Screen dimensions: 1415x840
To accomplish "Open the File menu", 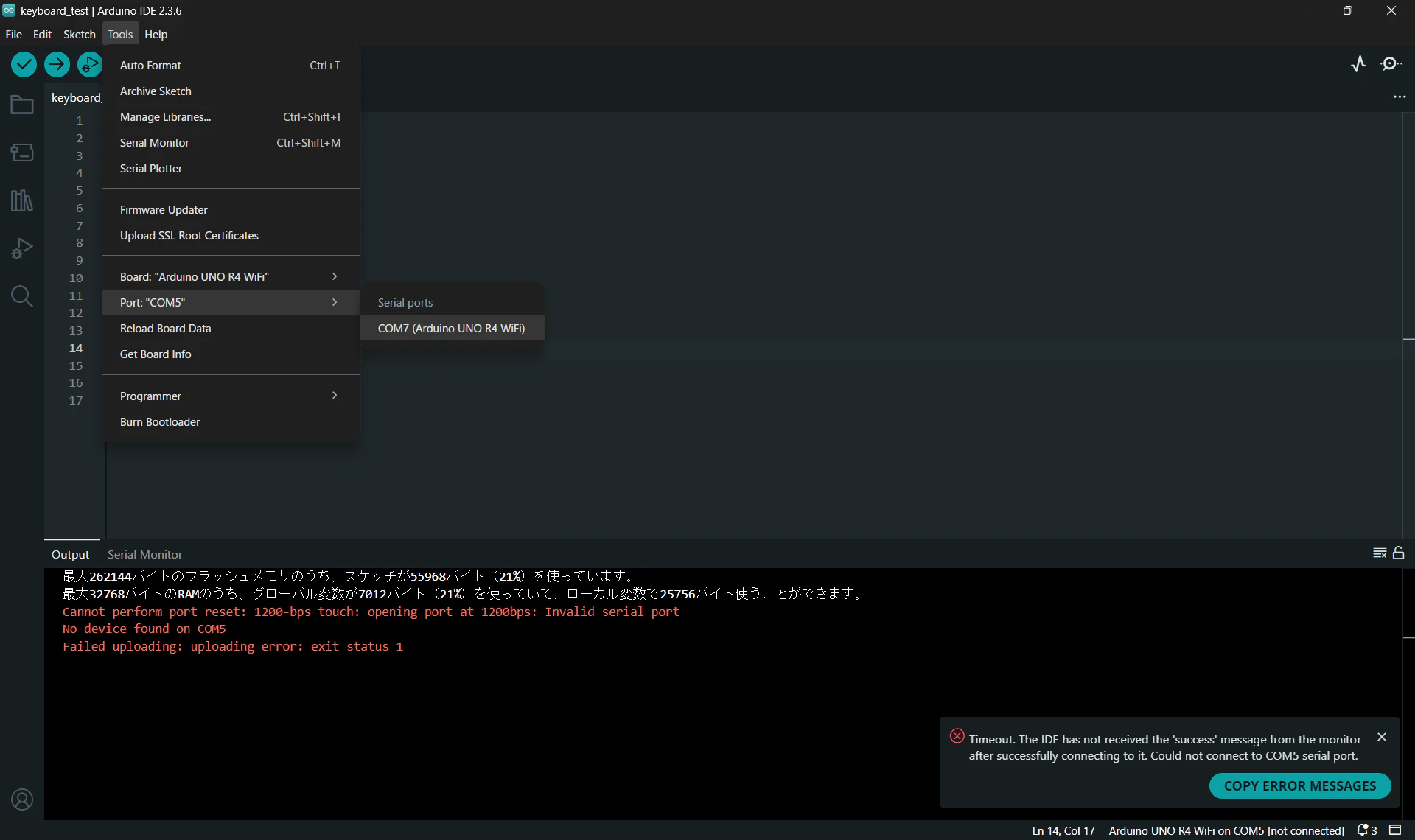I will pos(13,35).
